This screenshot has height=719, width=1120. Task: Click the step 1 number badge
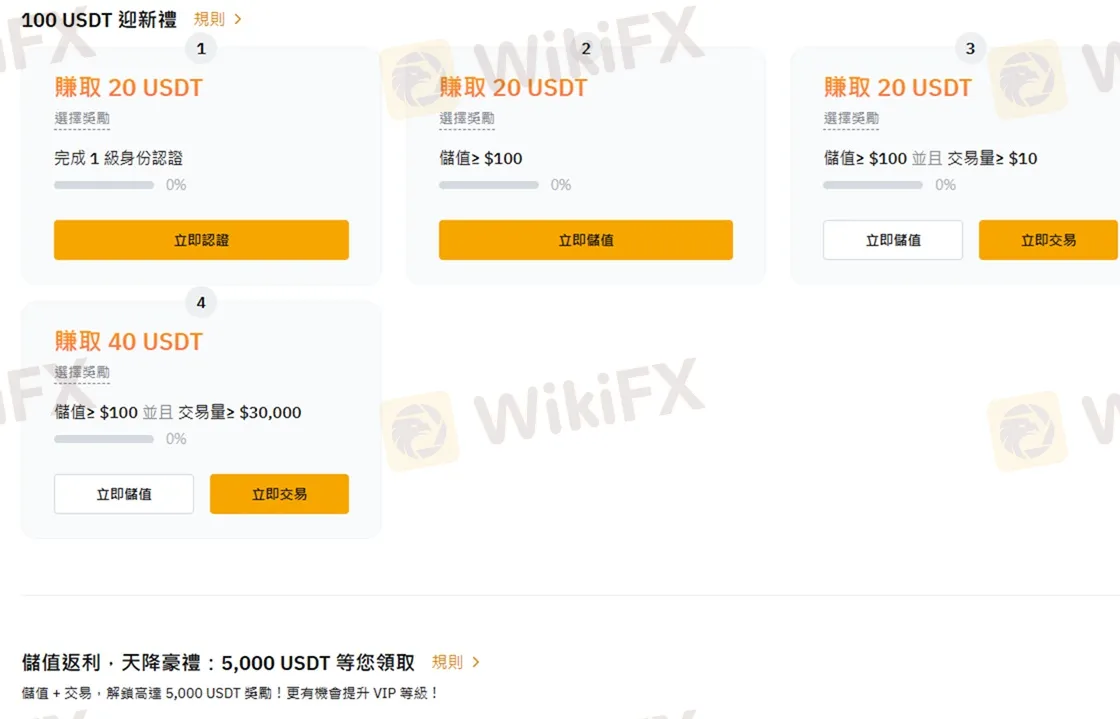point(201,49)
